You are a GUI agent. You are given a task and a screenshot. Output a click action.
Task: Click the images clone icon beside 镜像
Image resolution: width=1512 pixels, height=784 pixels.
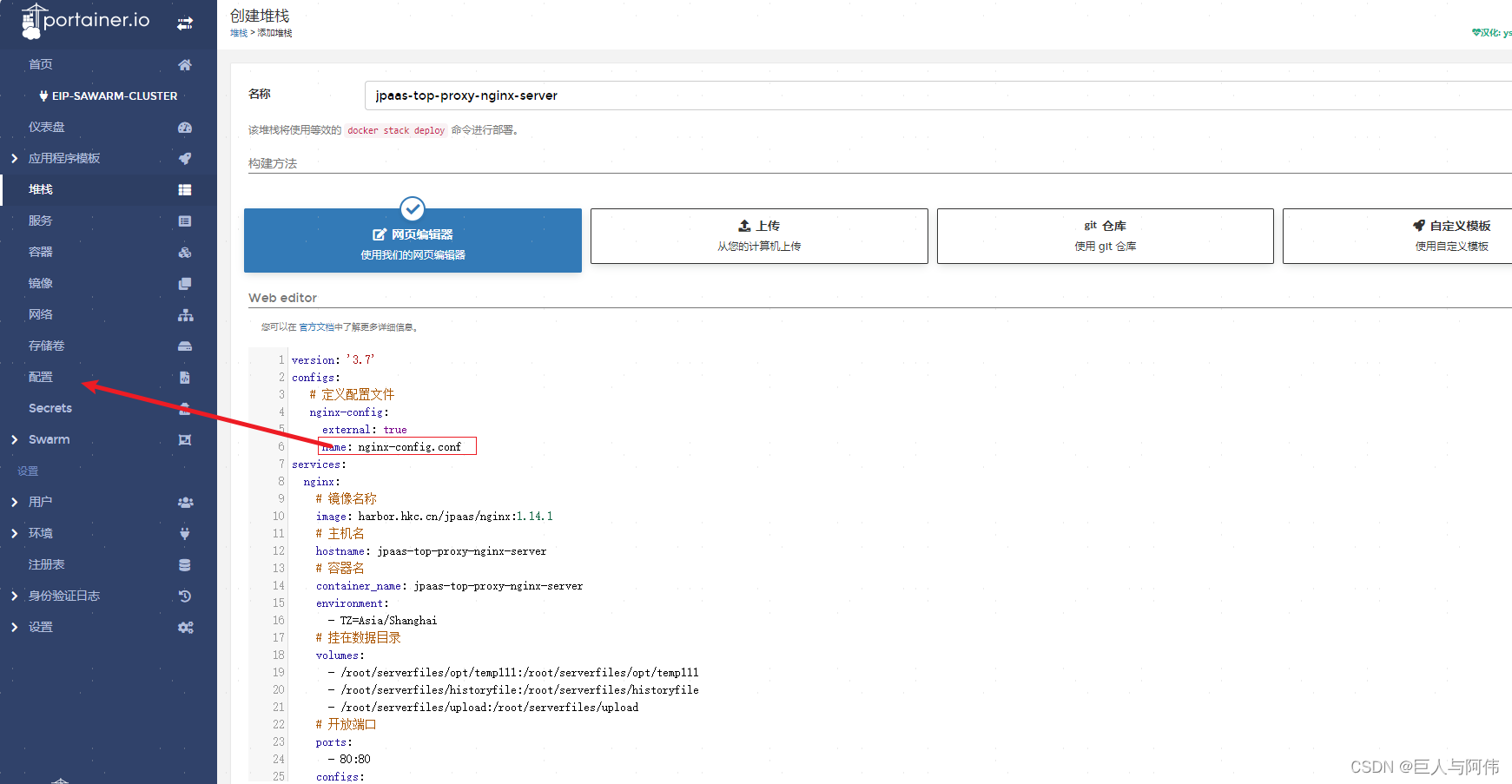[185, 283]
